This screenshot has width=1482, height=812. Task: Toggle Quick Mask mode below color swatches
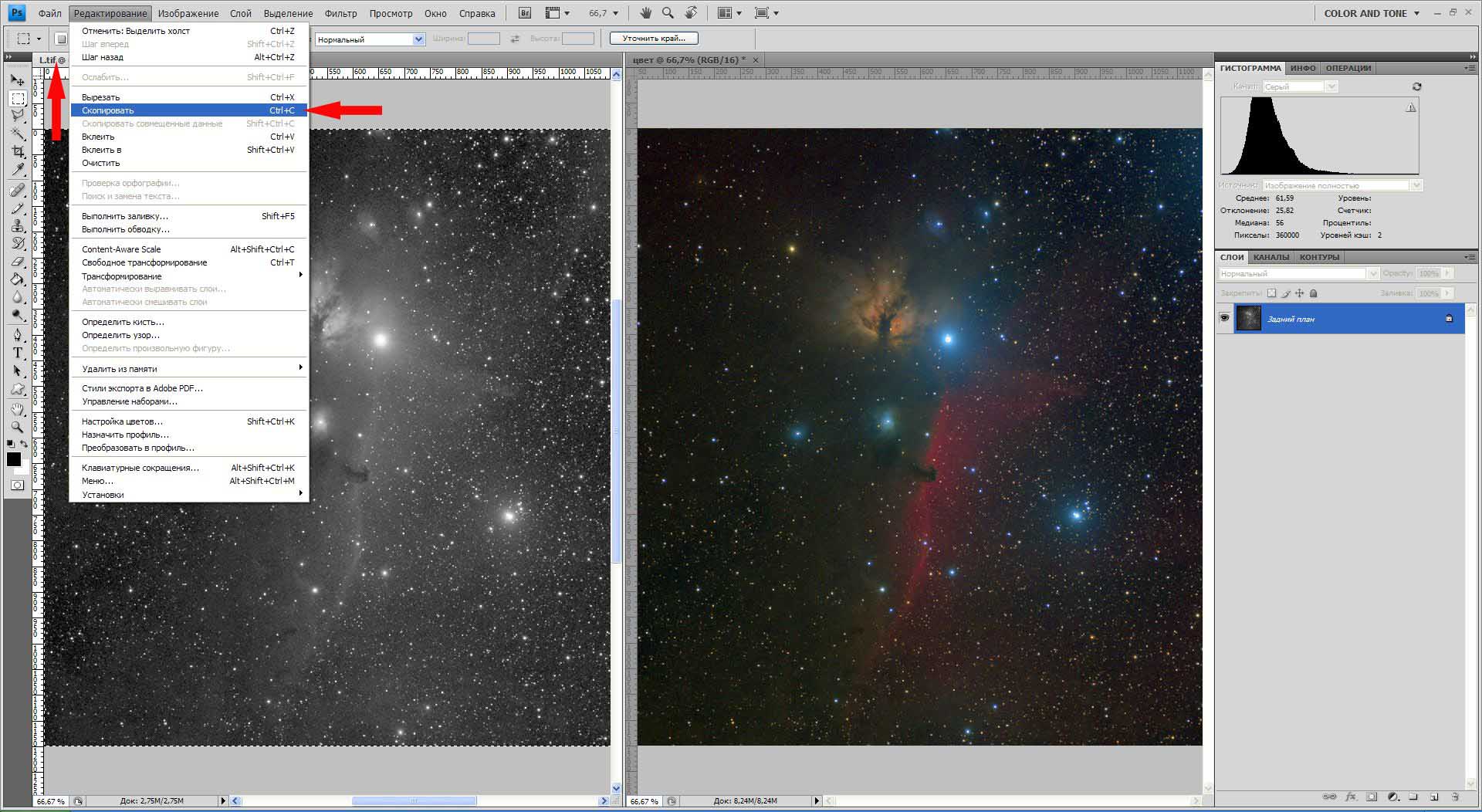click(x=17, y=486)
